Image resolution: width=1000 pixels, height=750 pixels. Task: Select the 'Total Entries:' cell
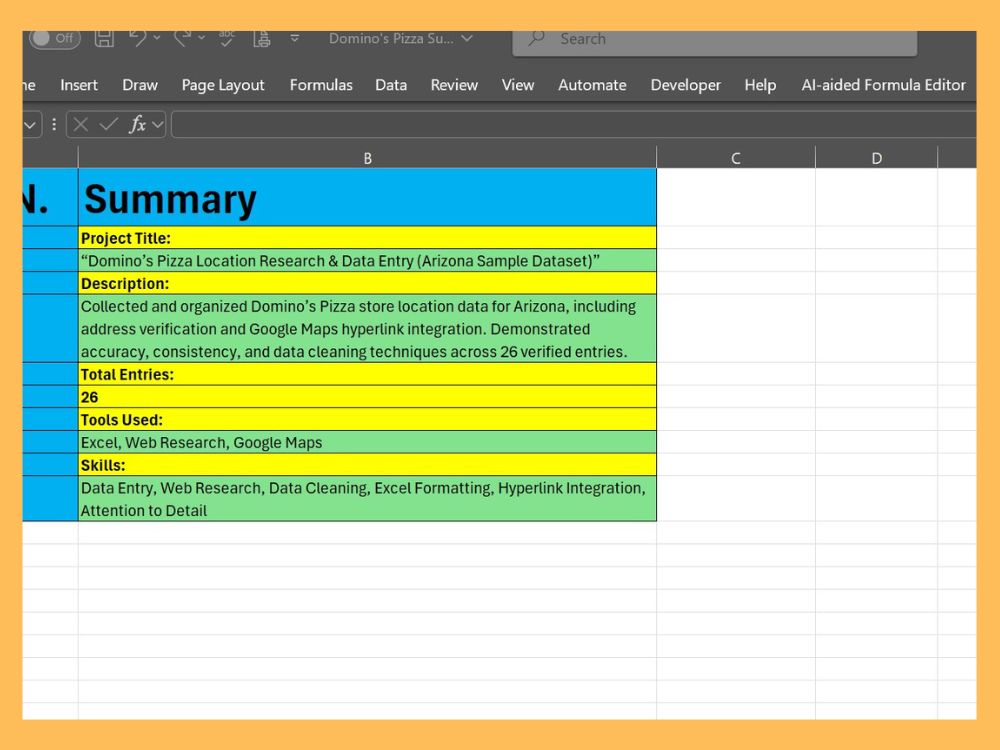tap(367, 374)
